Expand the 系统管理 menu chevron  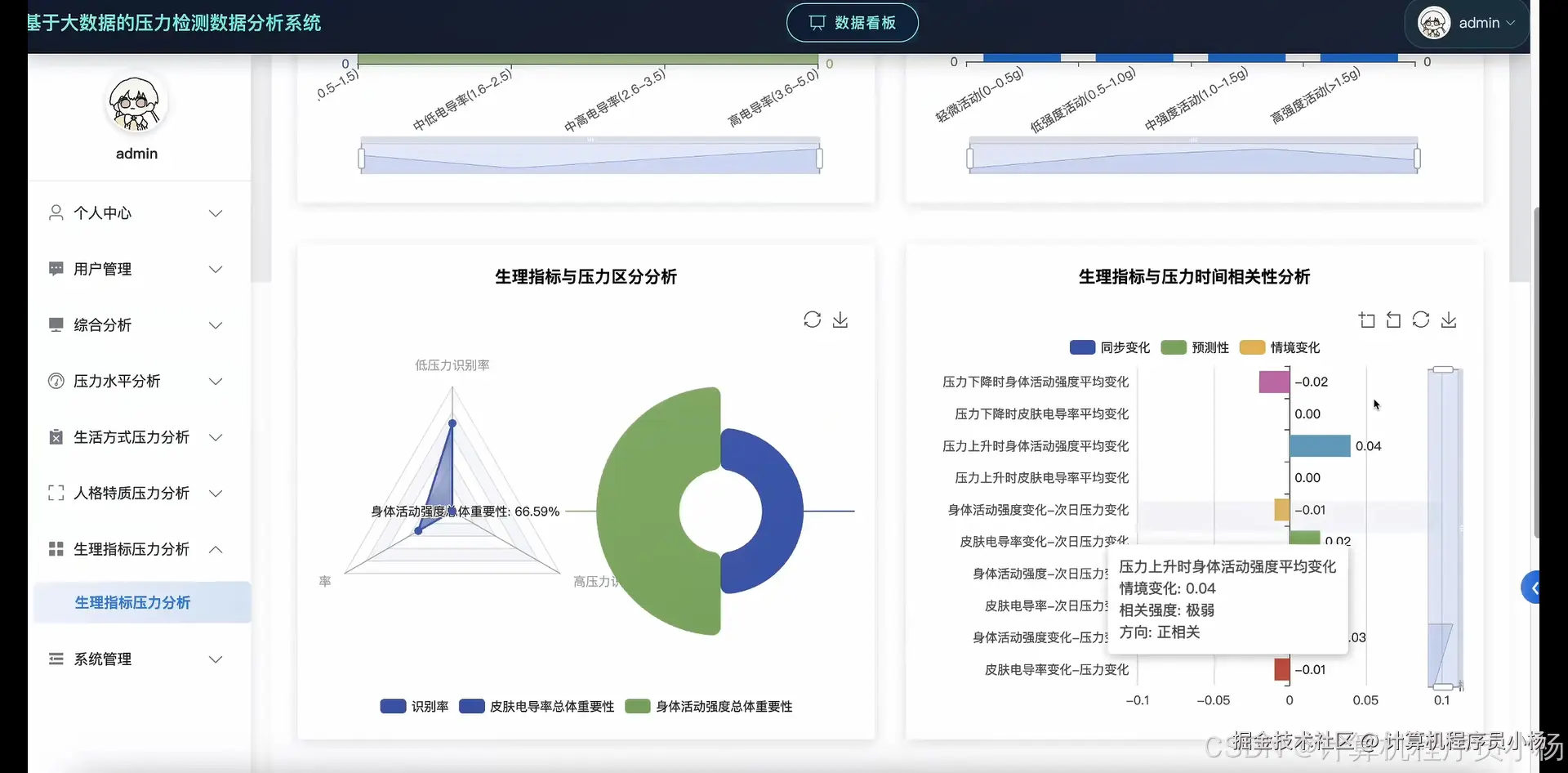216,659
